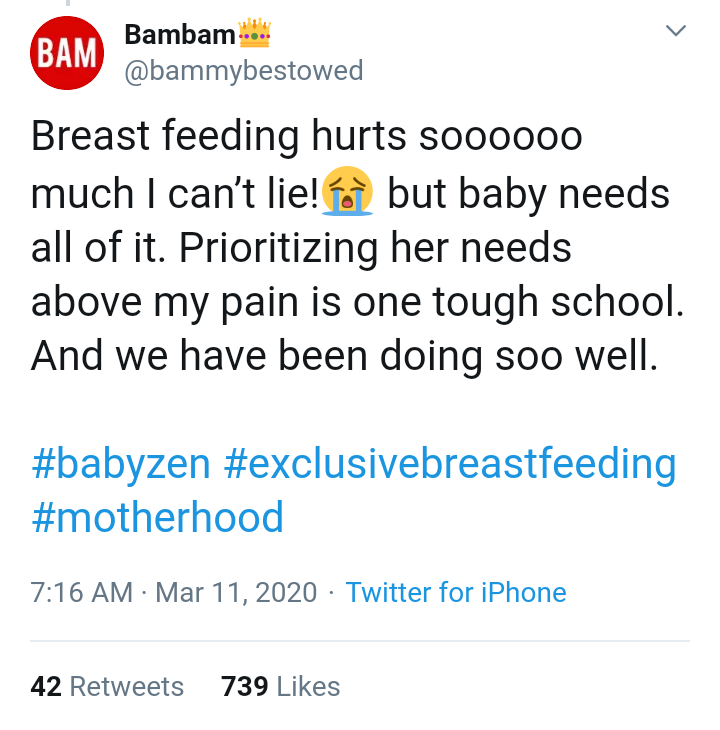This screenshot has width=720, height=730.
Task: View the 739 Likes list
Action: tap(280, 686)
